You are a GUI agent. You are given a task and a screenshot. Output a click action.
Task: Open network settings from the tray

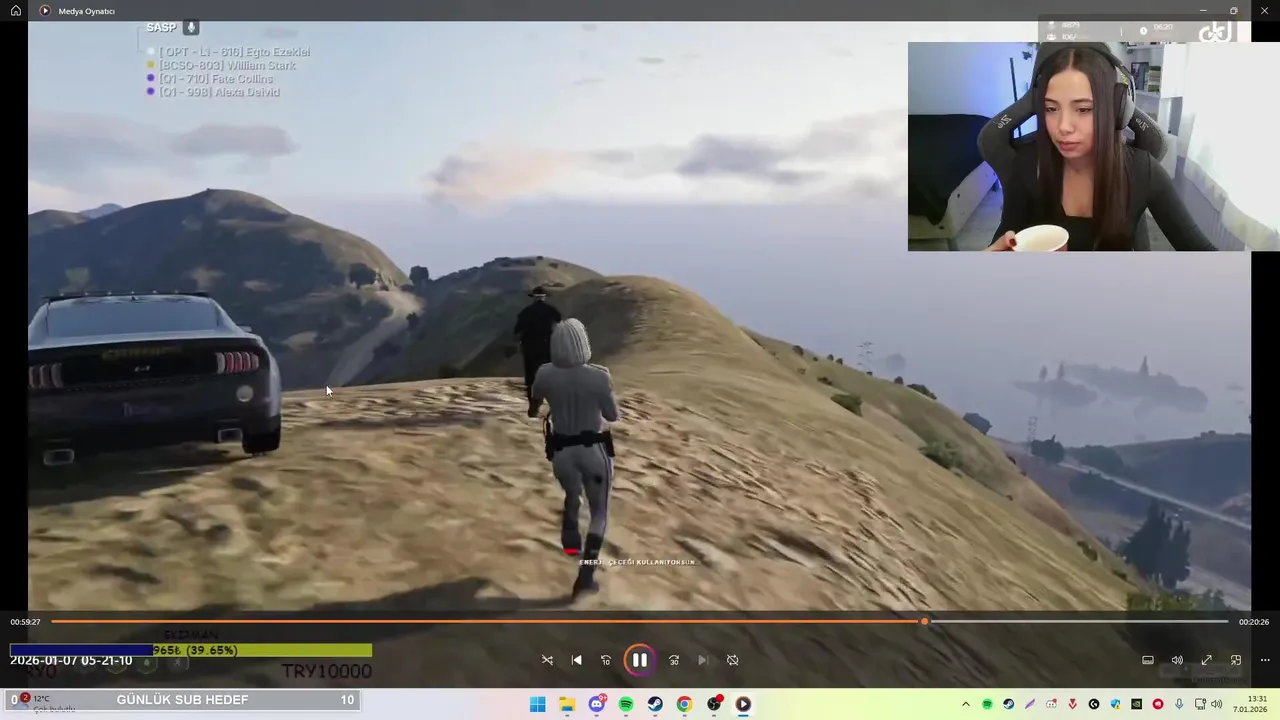tap(1200, 704)
